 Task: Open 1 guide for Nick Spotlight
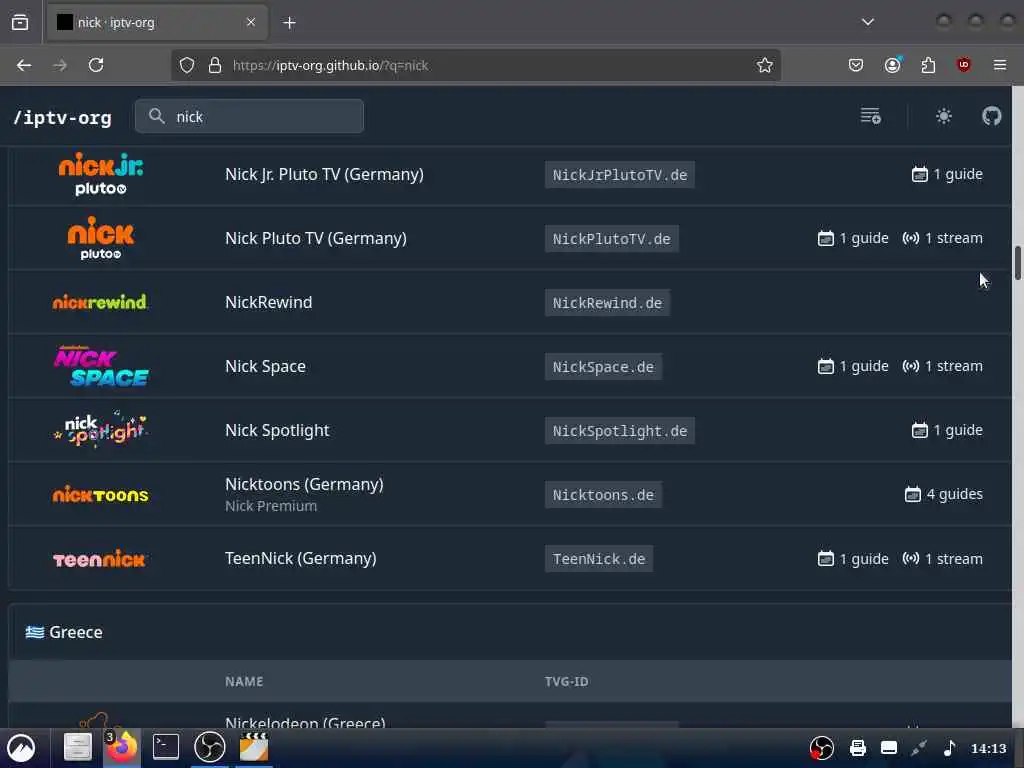click(947, 430)
